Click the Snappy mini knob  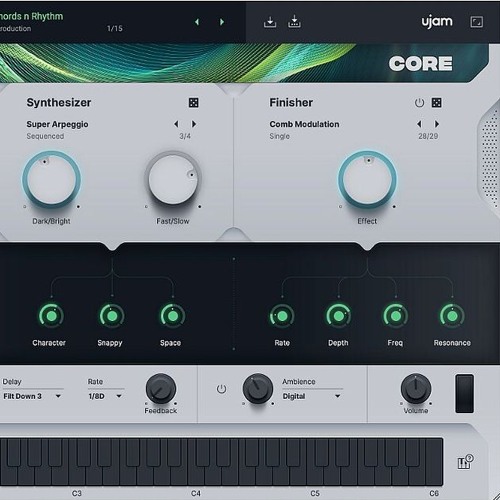112,316
